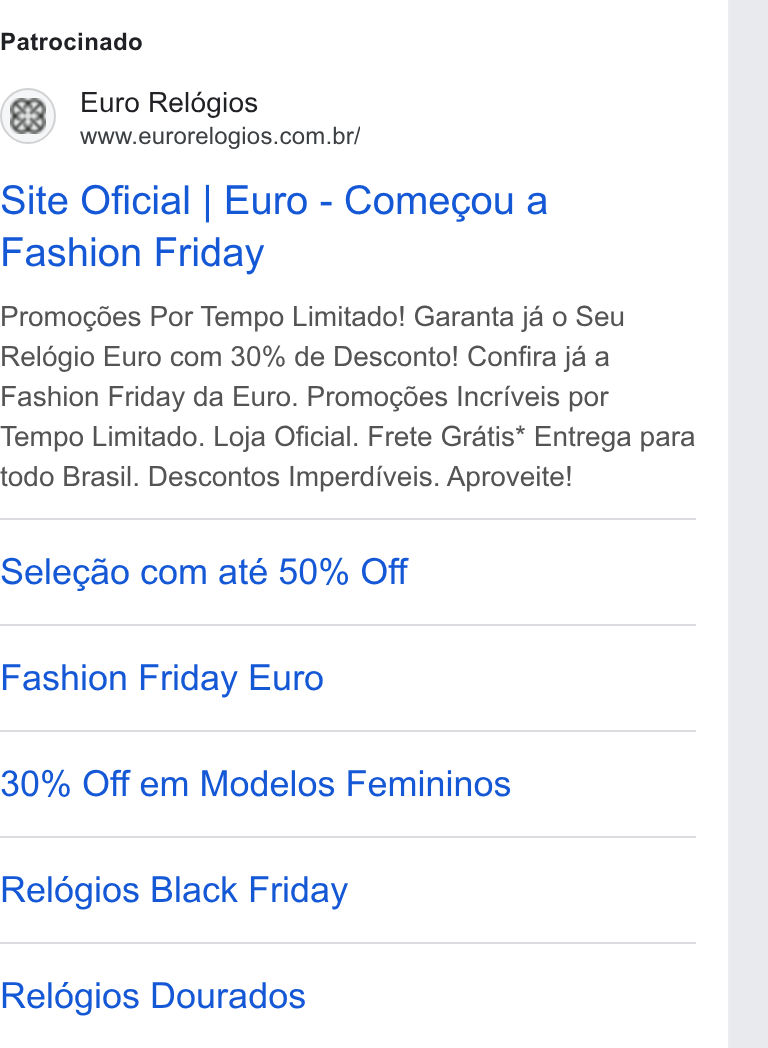Click the ad description paragraph text
768x1048 pixels.
point(348,397)
